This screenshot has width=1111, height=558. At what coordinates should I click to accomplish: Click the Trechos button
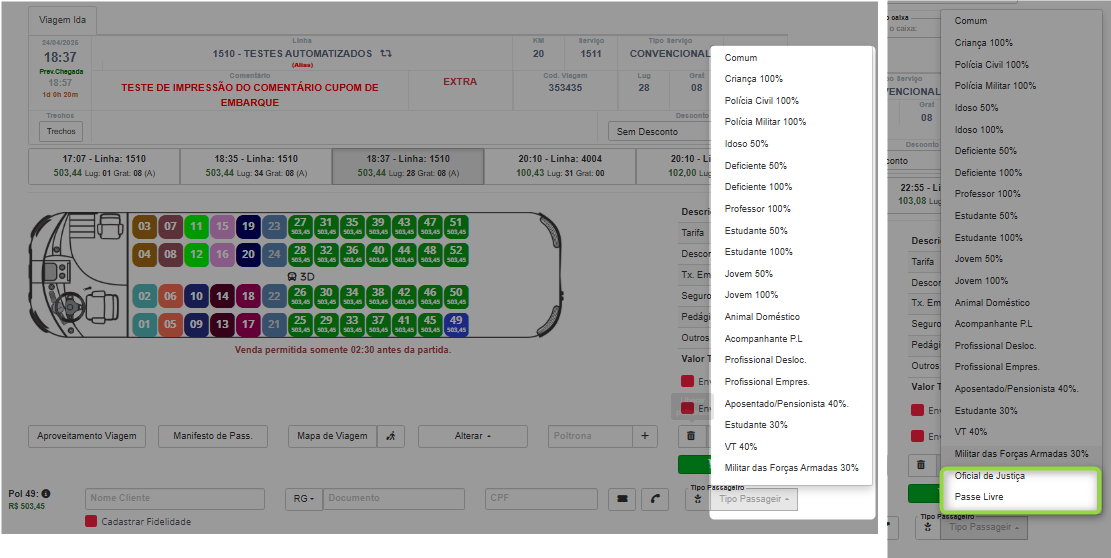pyautogui.click(x=61, y=132)
